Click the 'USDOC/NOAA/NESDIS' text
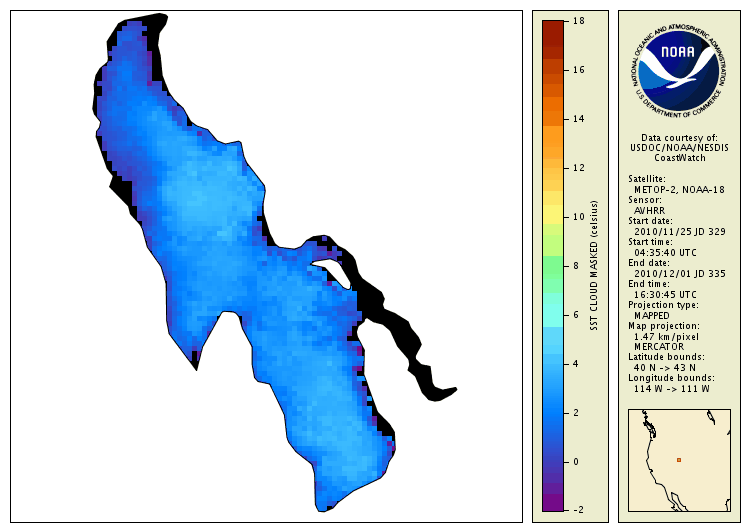 click(x=679, y=148)
